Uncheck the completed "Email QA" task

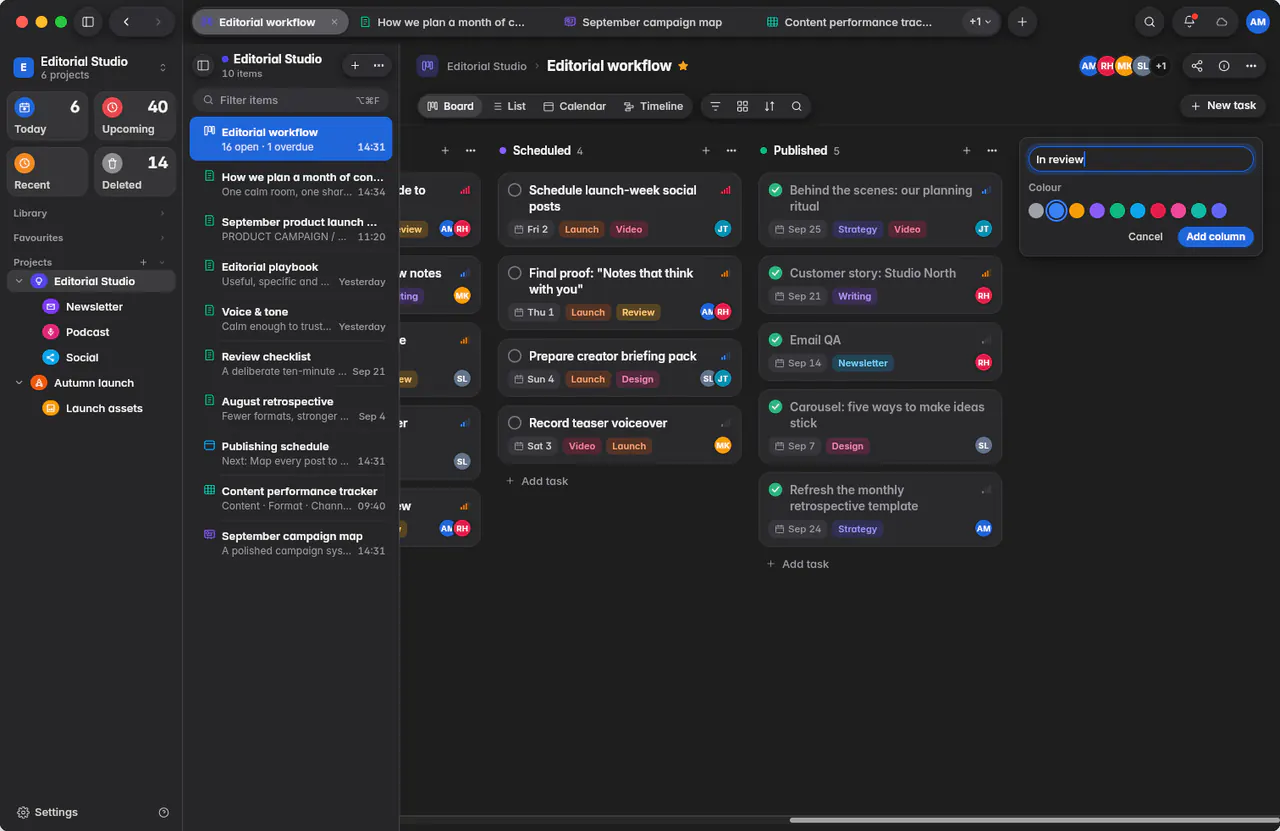775,340
